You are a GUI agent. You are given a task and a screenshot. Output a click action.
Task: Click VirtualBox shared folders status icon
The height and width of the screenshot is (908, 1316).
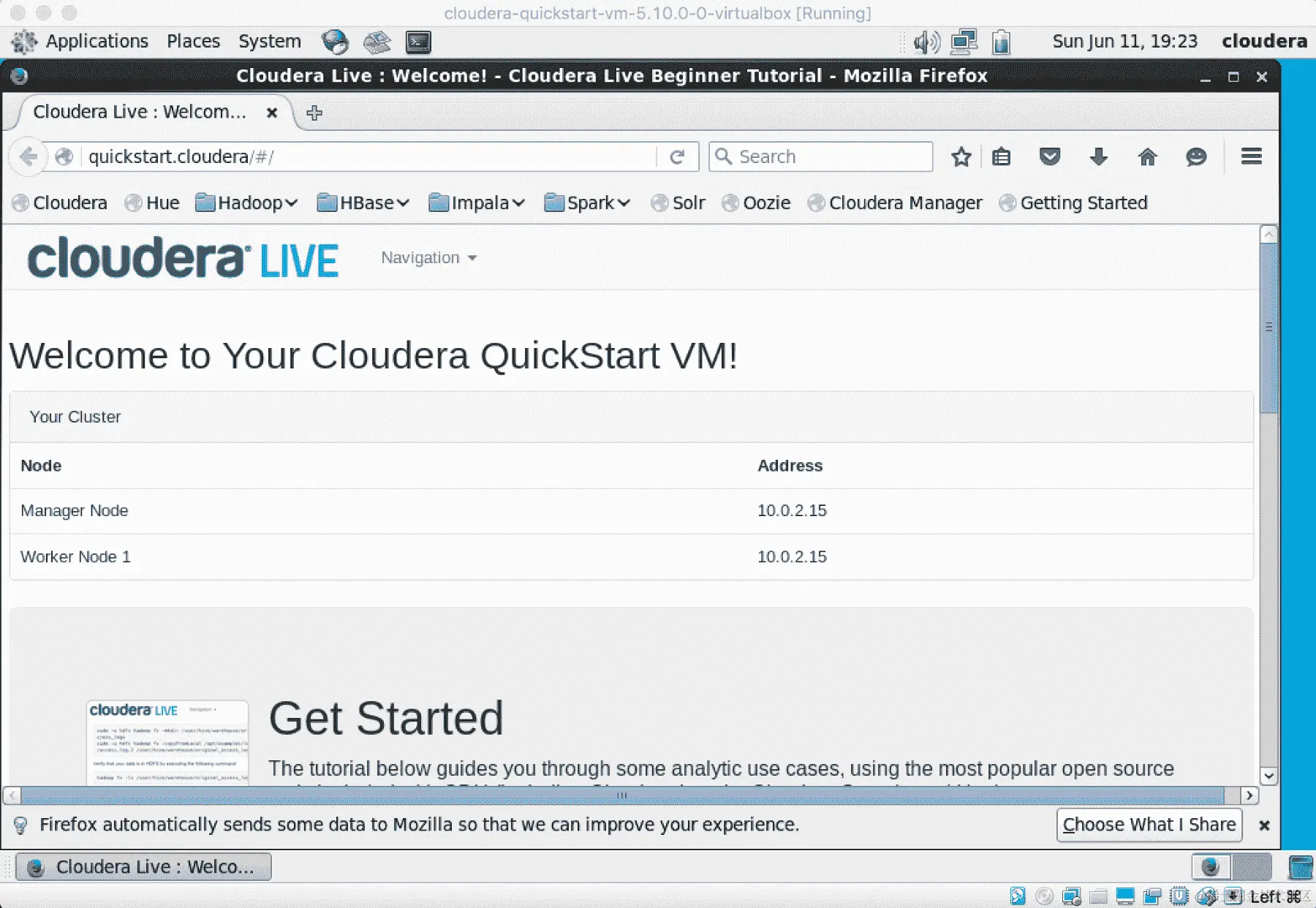1098,896
